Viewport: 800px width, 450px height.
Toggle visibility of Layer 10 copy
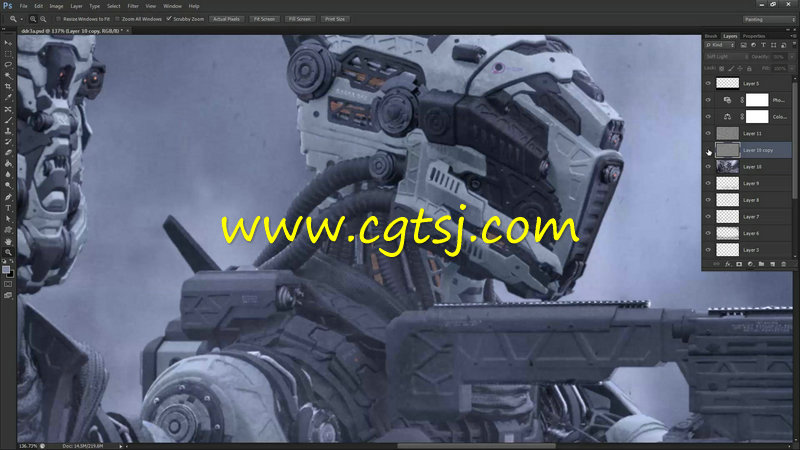(708, 150)
